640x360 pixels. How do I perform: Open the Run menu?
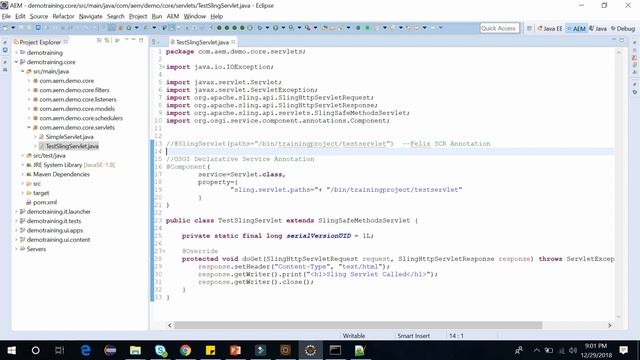(157, 16)
